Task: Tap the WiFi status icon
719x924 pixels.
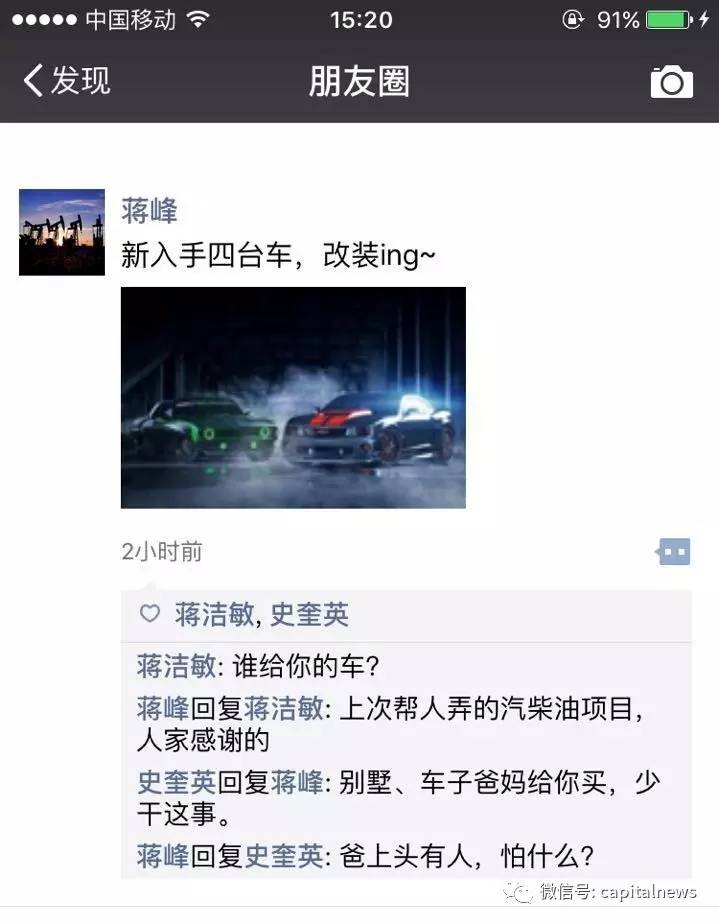Action: (x=198, y=19)
